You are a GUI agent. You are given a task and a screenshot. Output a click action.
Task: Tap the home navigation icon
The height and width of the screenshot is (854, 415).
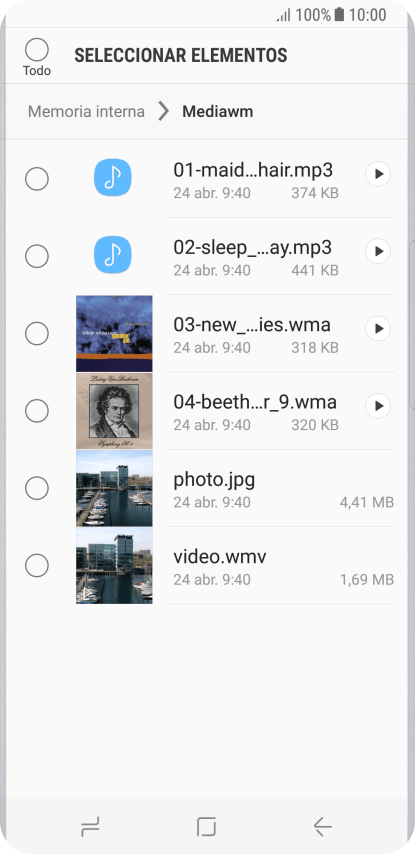point(206,827)
